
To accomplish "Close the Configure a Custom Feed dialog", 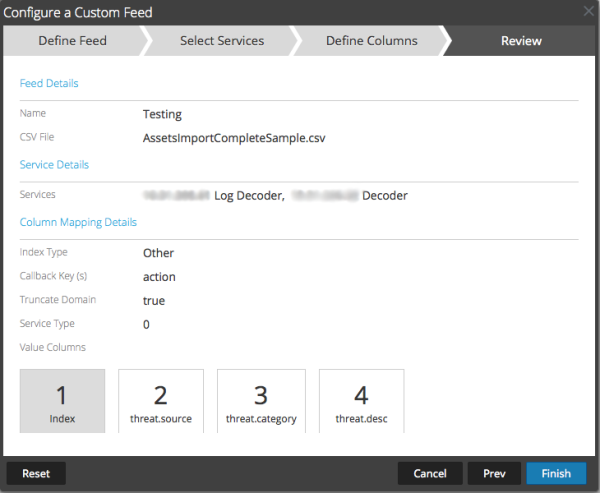I will [588, 12].
